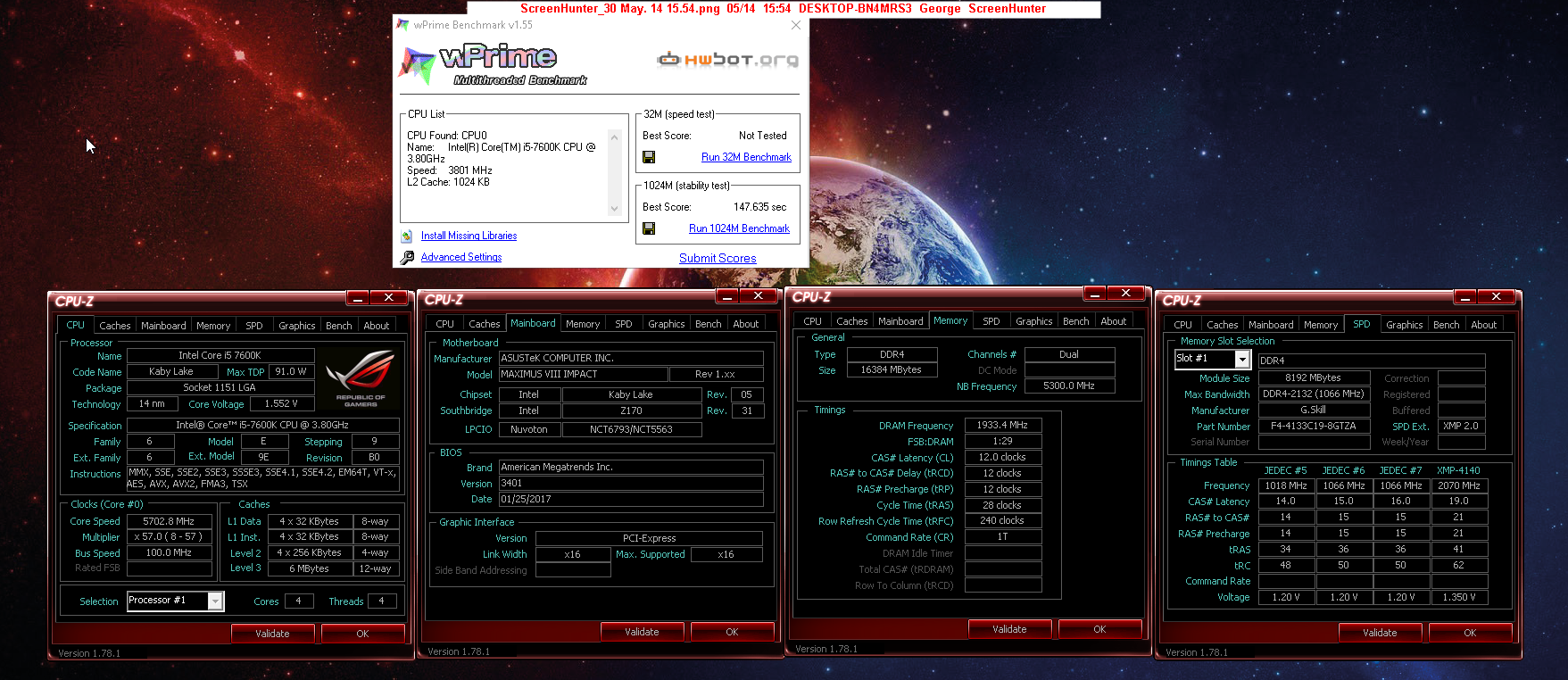Minimize the first CPU-Z window showing CPU tab
Screen dimensions: 1568x680
pyautogui.click(x=357, y=298)
